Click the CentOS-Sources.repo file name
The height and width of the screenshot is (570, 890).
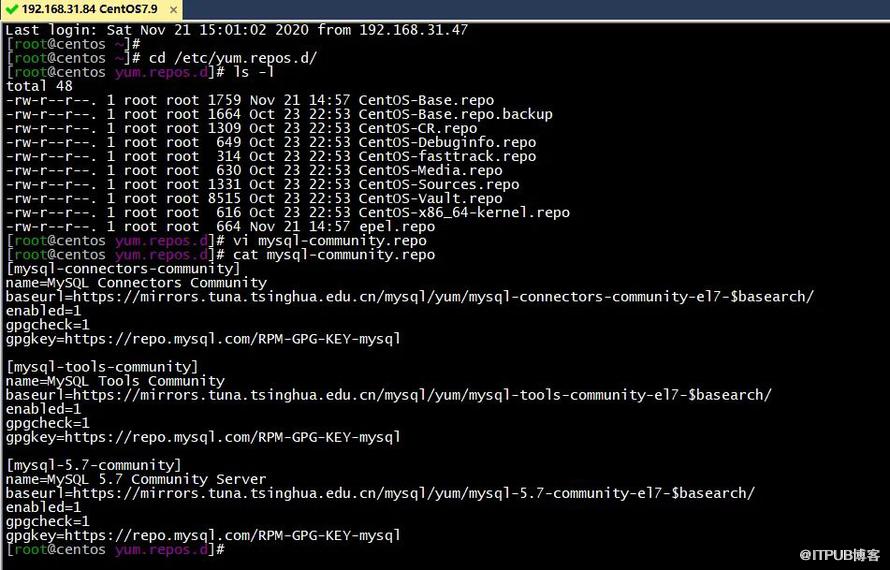click(x=439, y=185)
